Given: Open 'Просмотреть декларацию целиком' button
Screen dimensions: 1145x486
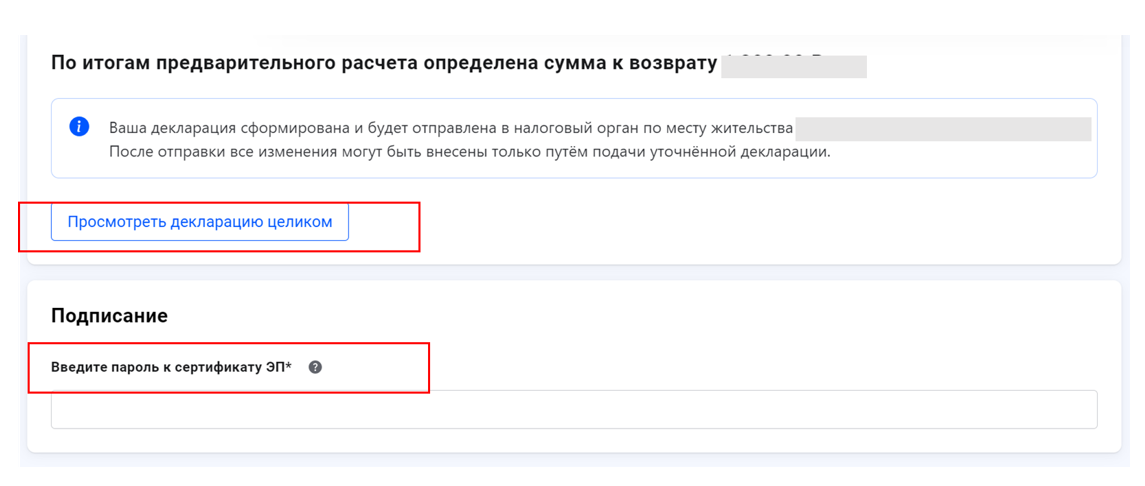Looking at the screenshot, I should (x=200, y=222).
